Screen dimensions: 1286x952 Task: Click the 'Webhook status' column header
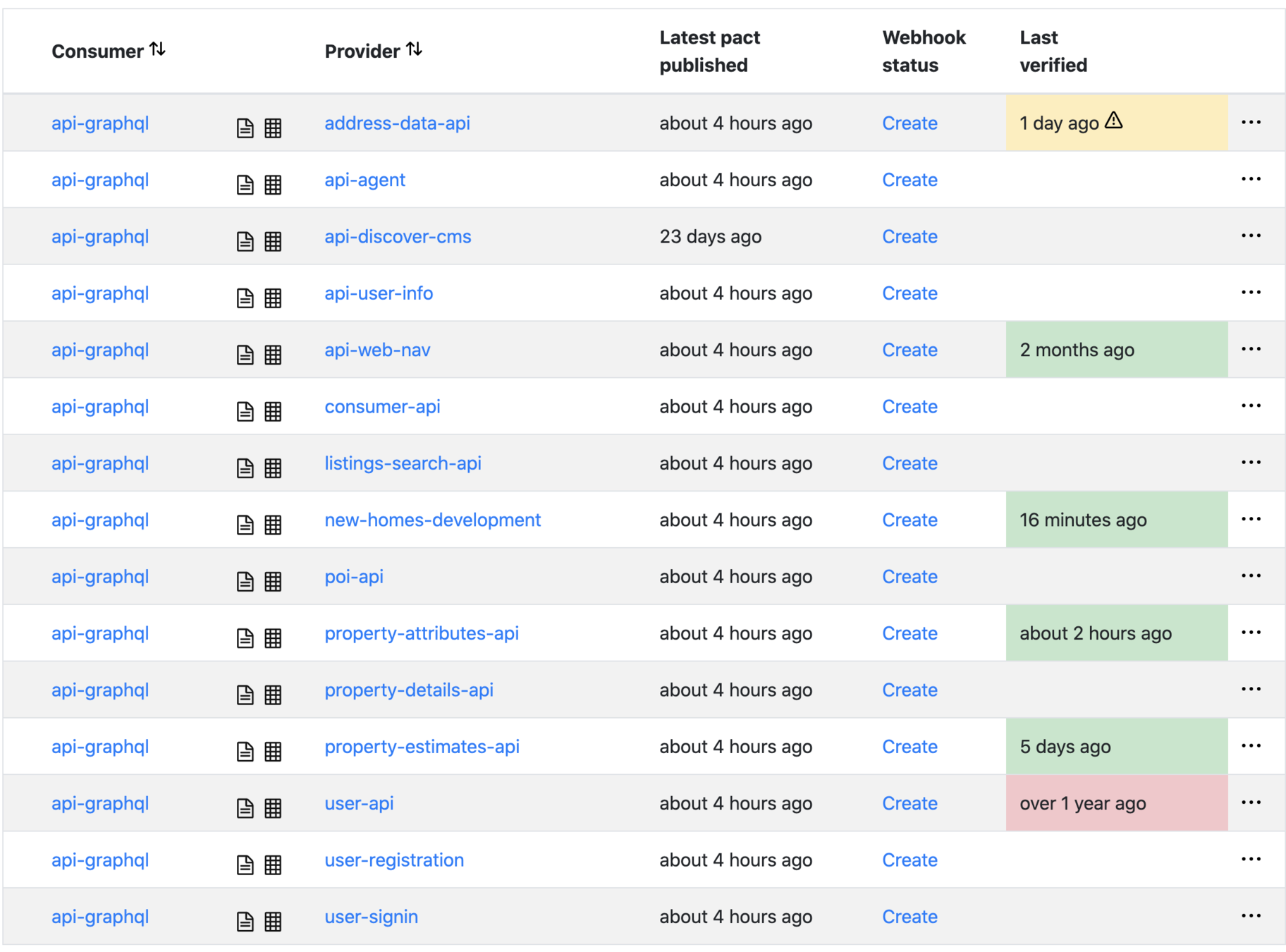click(x=924, y=51)
